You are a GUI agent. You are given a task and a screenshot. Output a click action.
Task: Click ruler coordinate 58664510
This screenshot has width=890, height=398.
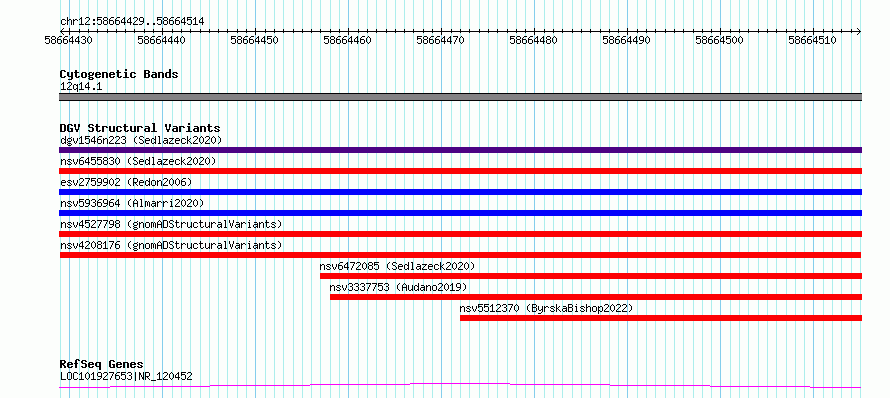pos(813,40)
